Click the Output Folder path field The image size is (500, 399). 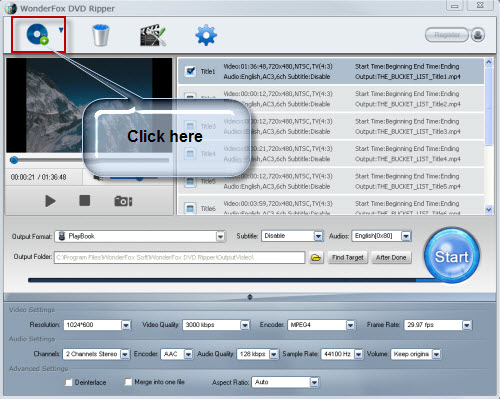[179, 257]
